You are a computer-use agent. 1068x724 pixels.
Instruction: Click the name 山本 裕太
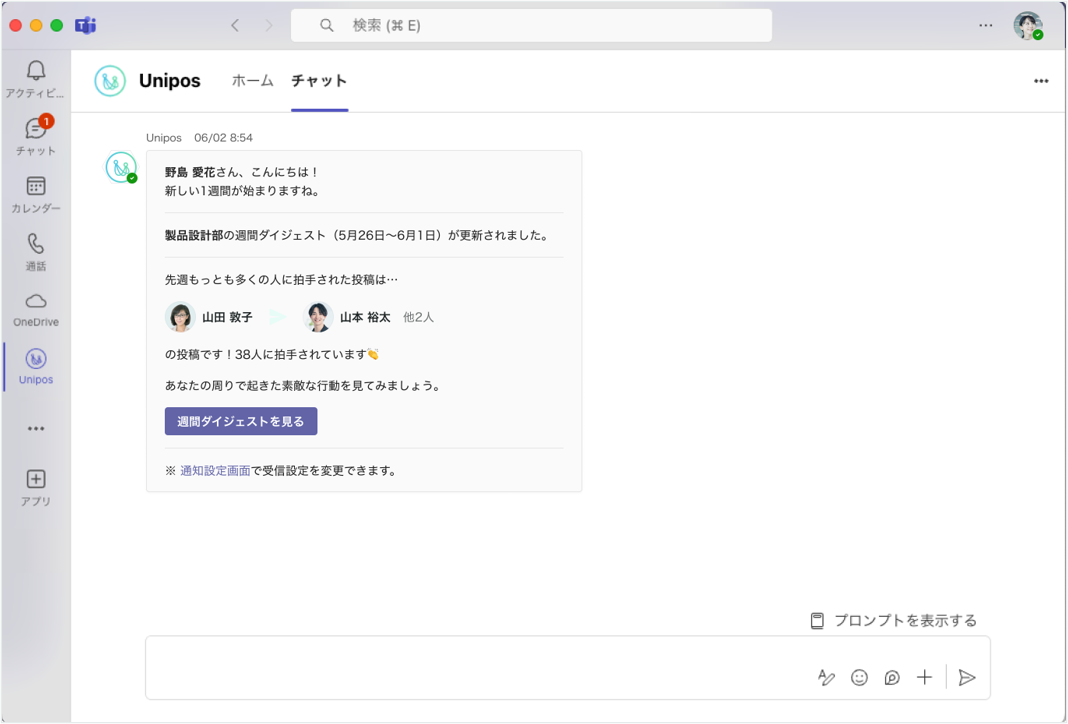click(365, 317)
